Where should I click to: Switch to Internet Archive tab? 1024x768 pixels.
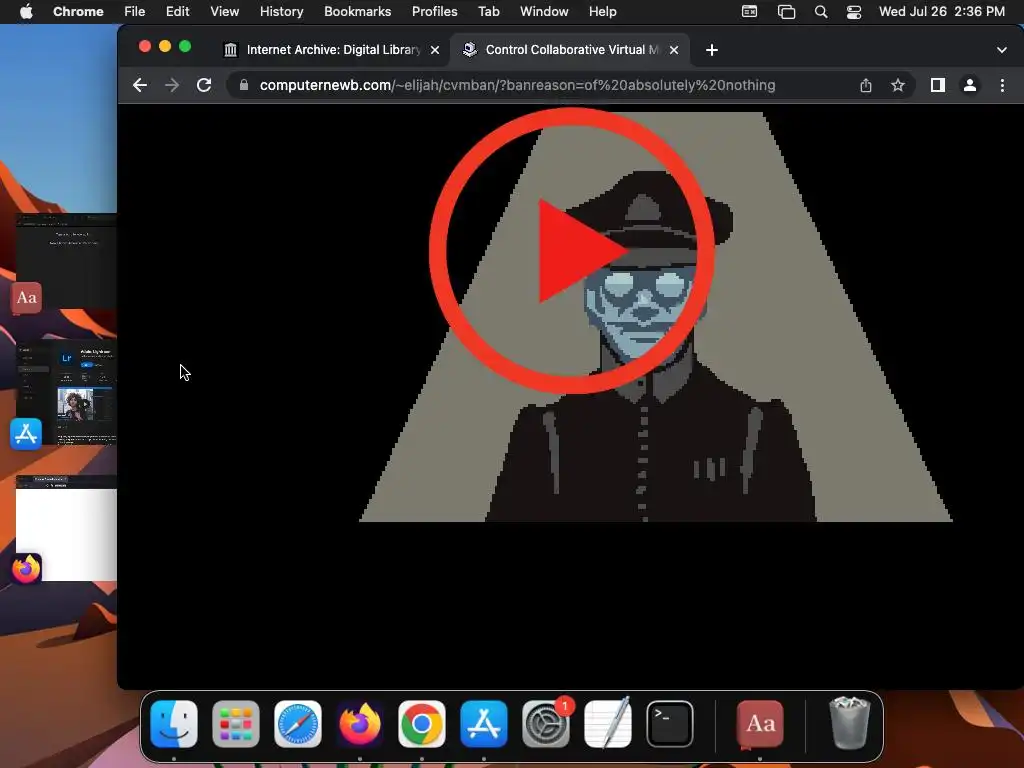pyautogui.click(x=332, y=50)
